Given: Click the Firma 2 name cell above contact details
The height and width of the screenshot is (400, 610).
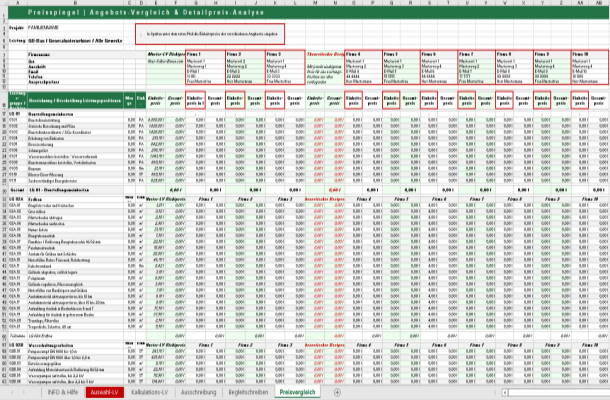Looking at the screenshot, I should (245, 54).
